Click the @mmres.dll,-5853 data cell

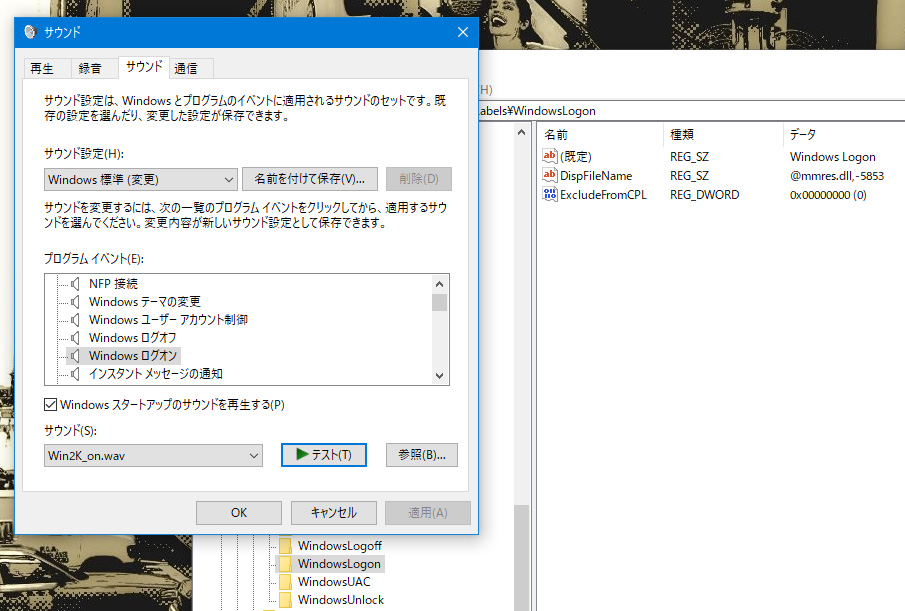click(x=837, y=175)
